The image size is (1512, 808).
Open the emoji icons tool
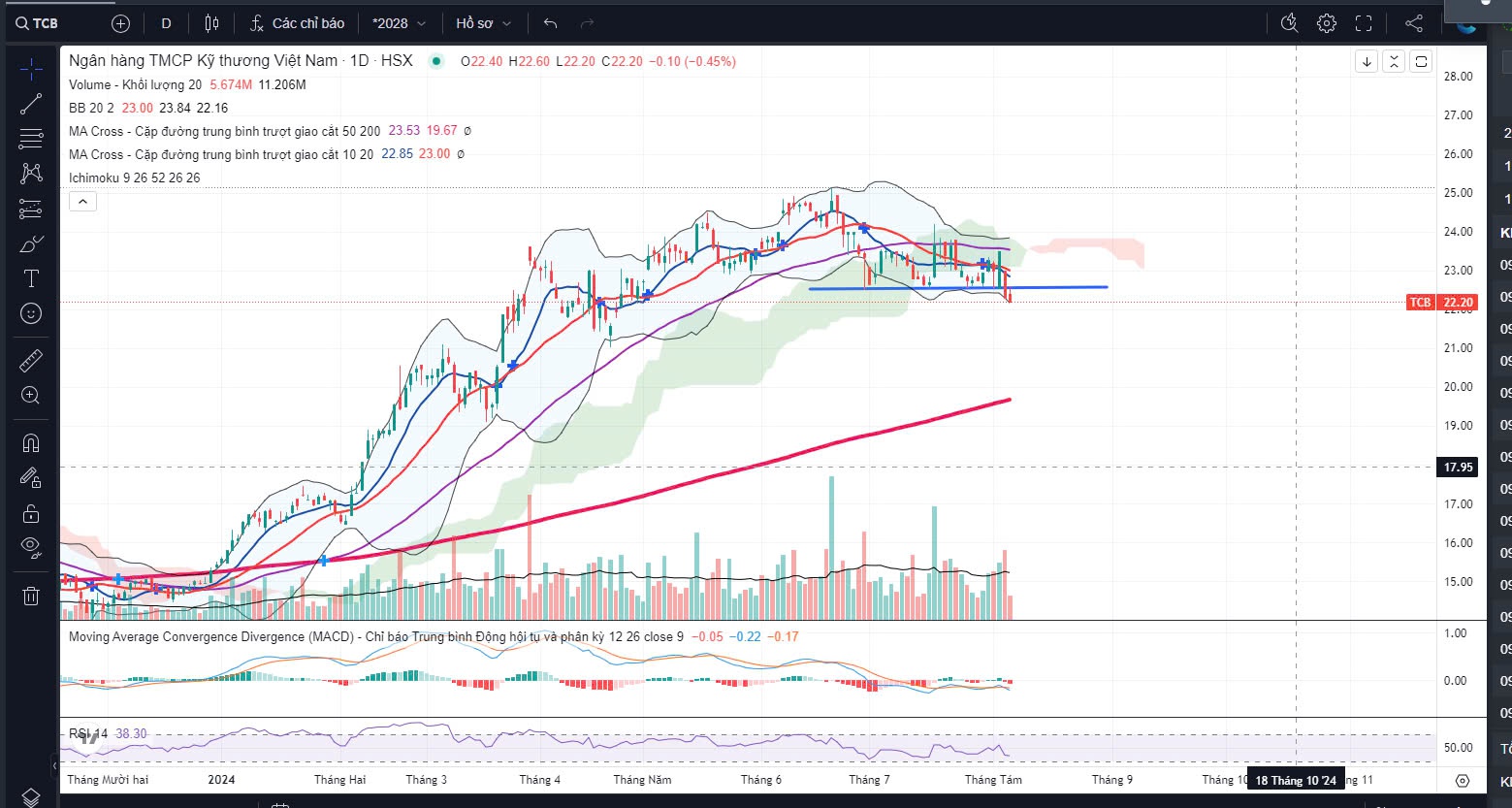[x=31, y=313]
